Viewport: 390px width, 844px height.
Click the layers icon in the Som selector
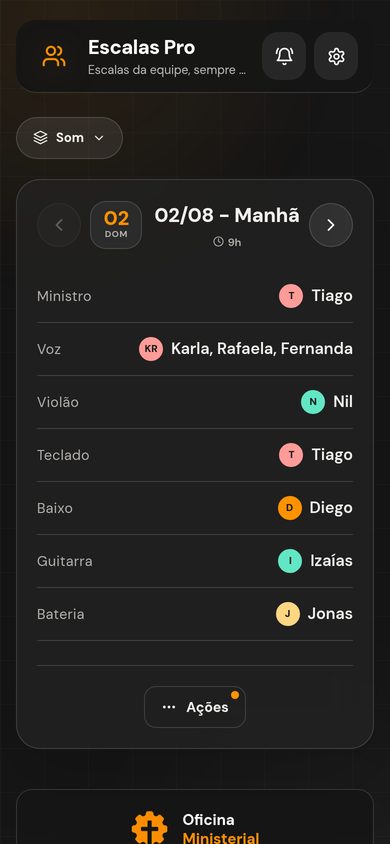click(x=40, y=138)
